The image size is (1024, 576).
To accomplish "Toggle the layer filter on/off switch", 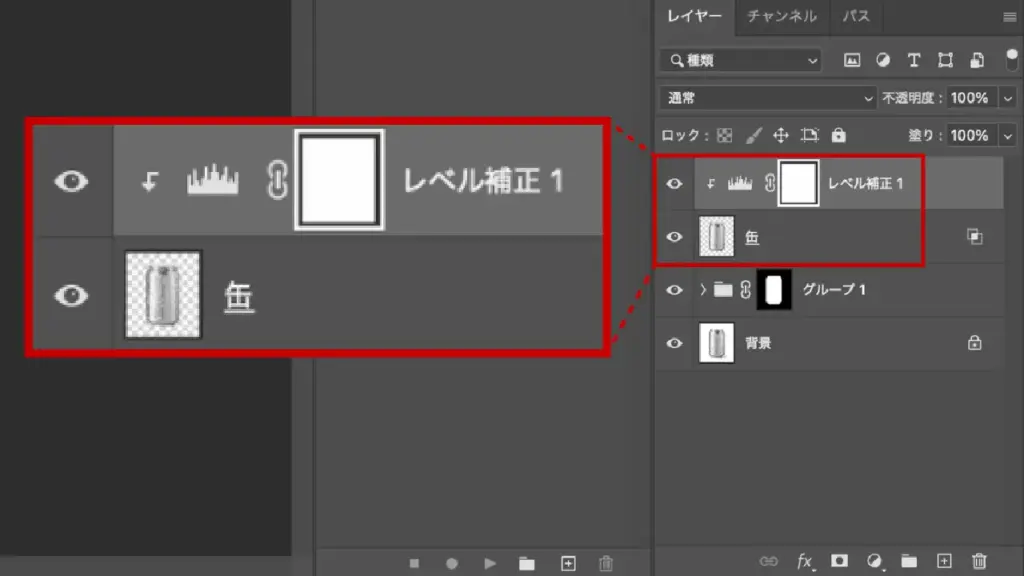I will (x=1009, y=60).
